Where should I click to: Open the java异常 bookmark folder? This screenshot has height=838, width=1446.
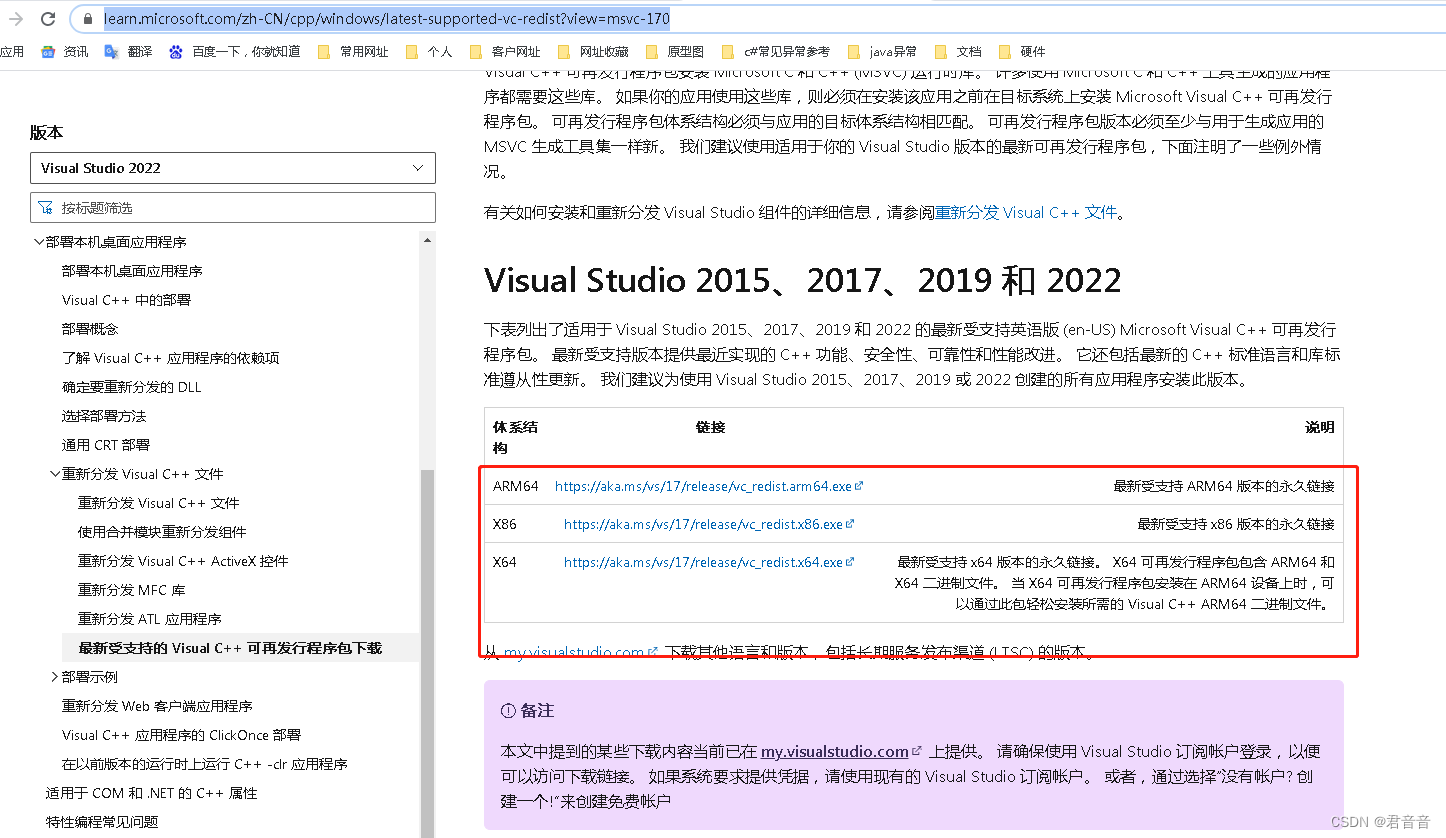[x=882, y=51]
